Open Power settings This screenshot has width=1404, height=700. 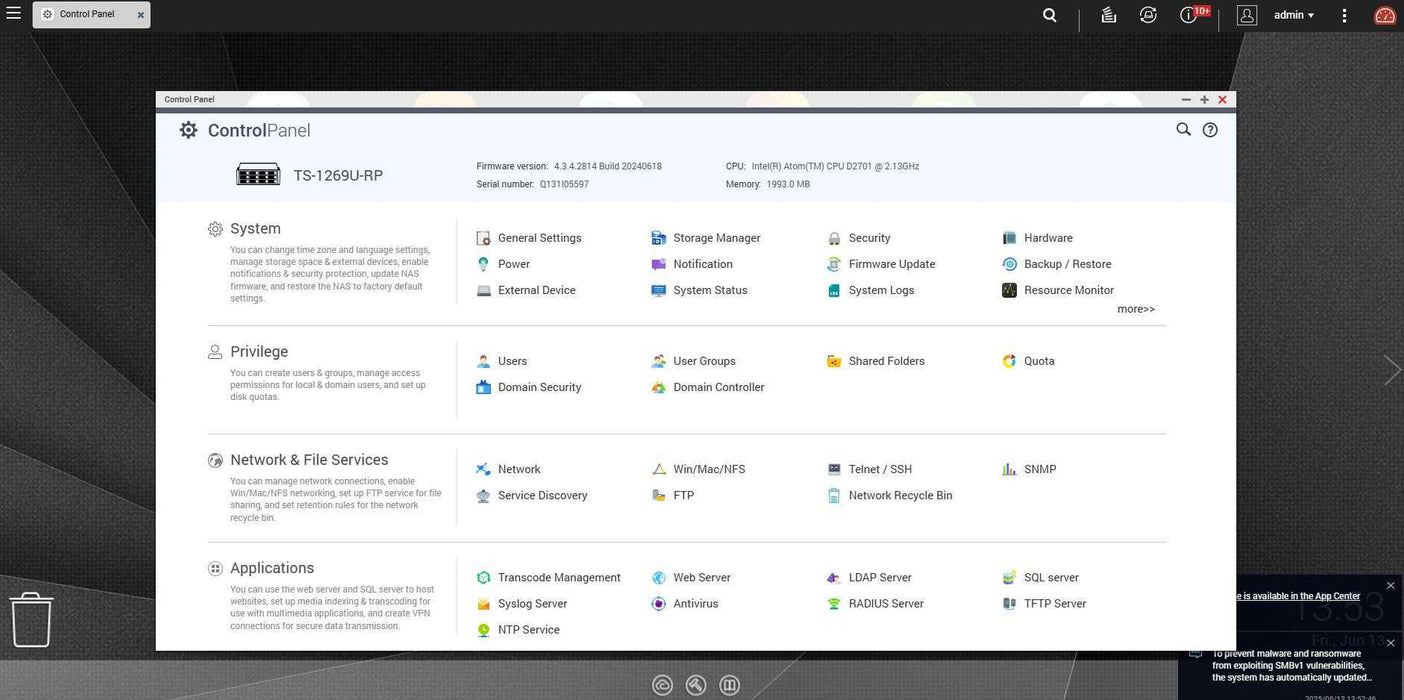(x=503, y=264)
